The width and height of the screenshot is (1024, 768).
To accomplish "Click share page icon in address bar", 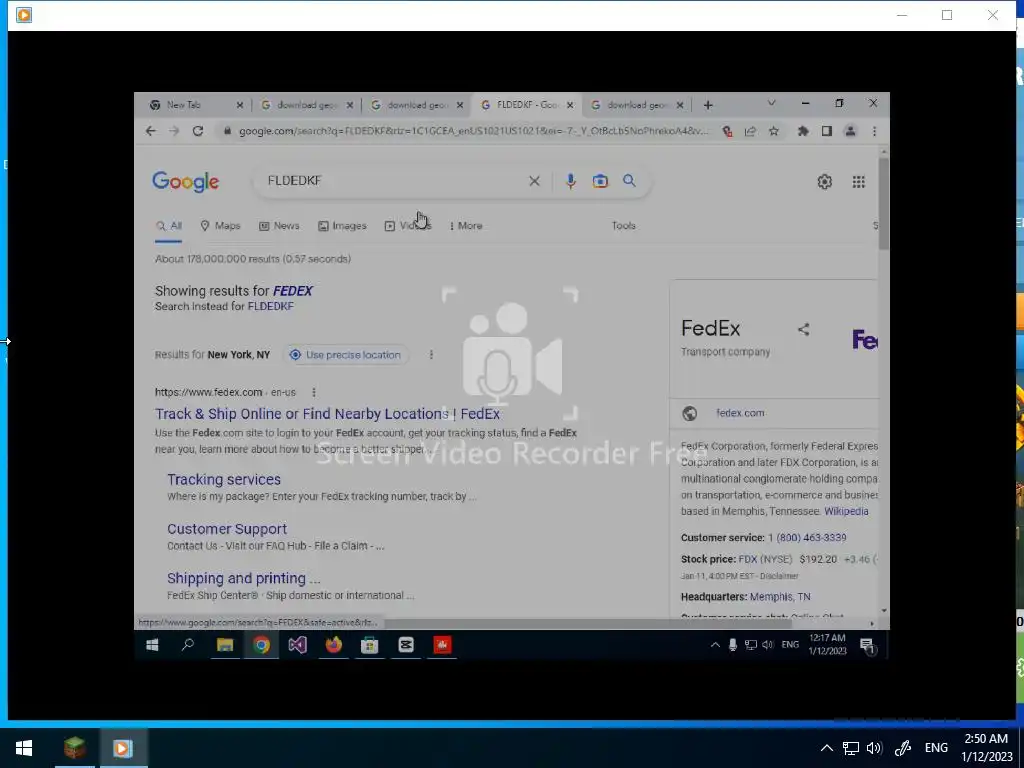I will click(750, 131).
